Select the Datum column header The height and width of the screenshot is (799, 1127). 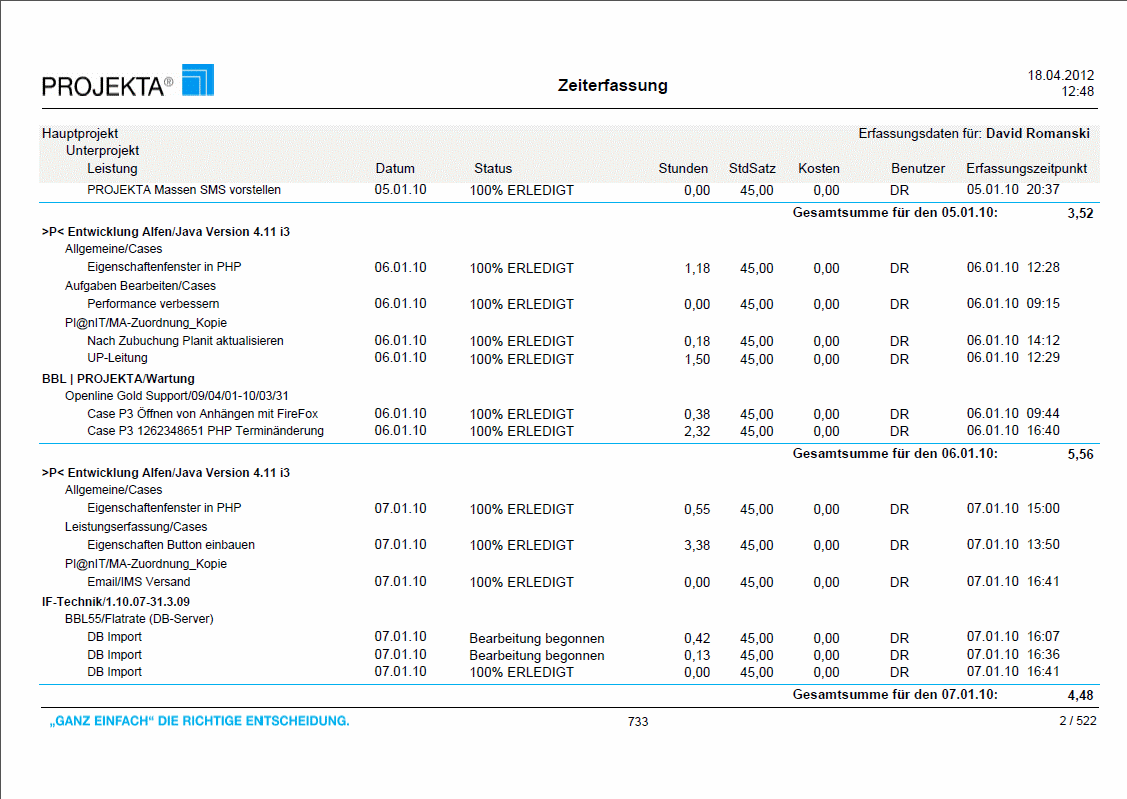click(395, 168)
